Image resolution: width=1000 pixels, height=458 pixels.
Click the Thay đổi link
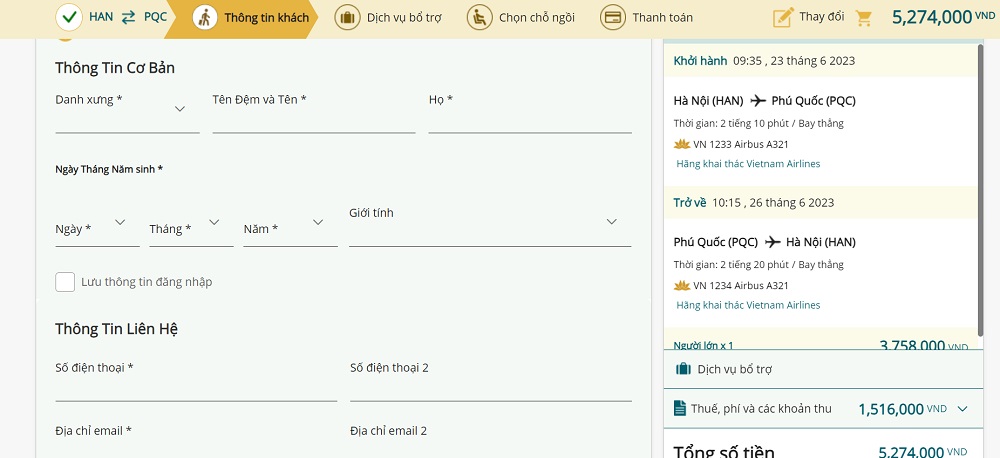[821, 17]
